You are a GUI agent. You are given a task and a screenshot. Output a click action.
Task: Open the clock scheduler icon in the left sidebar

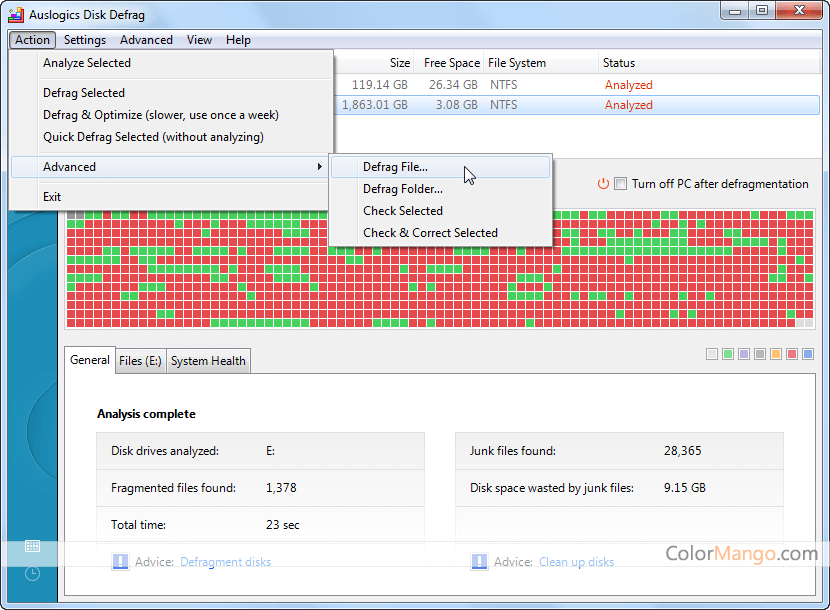32,573
